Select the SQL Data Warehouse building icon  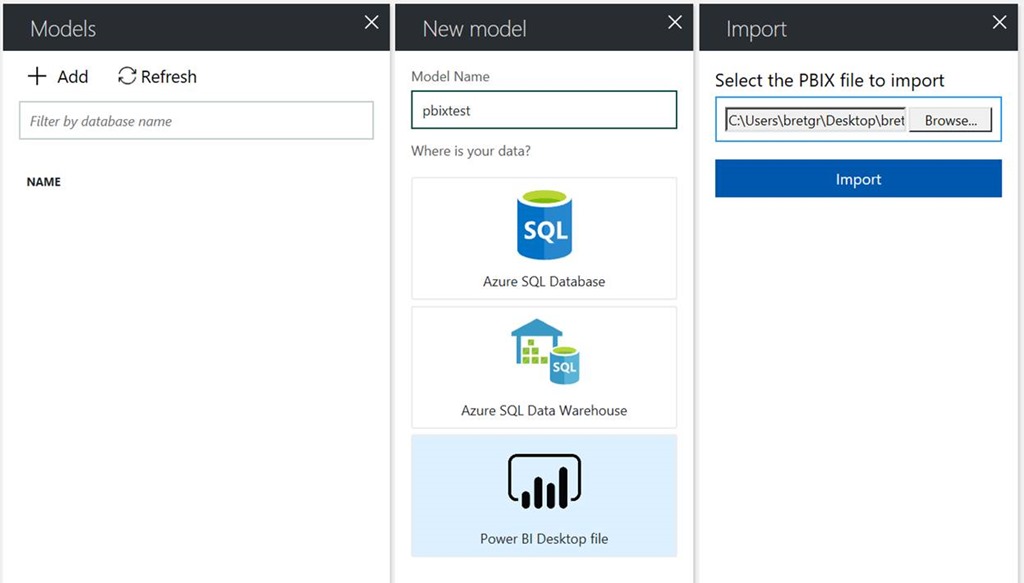[x=545, y=352]
